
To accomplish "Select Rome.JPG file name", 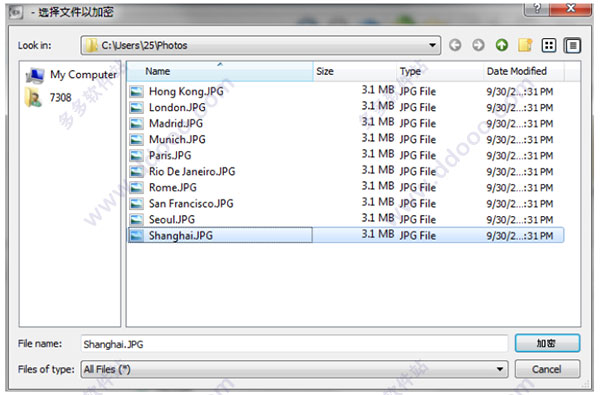I will (173, 188).
